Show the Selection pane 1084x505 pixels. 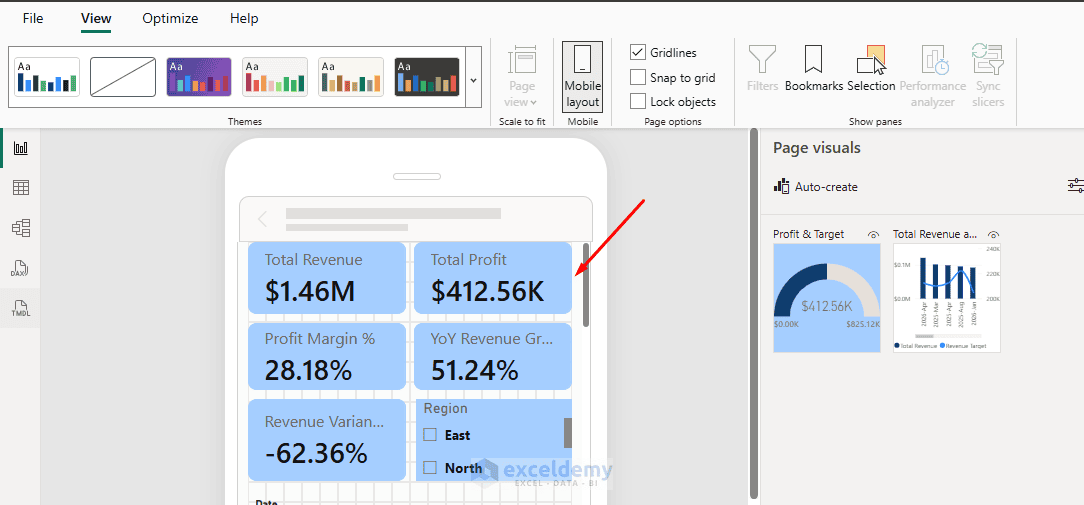(871, 68)
